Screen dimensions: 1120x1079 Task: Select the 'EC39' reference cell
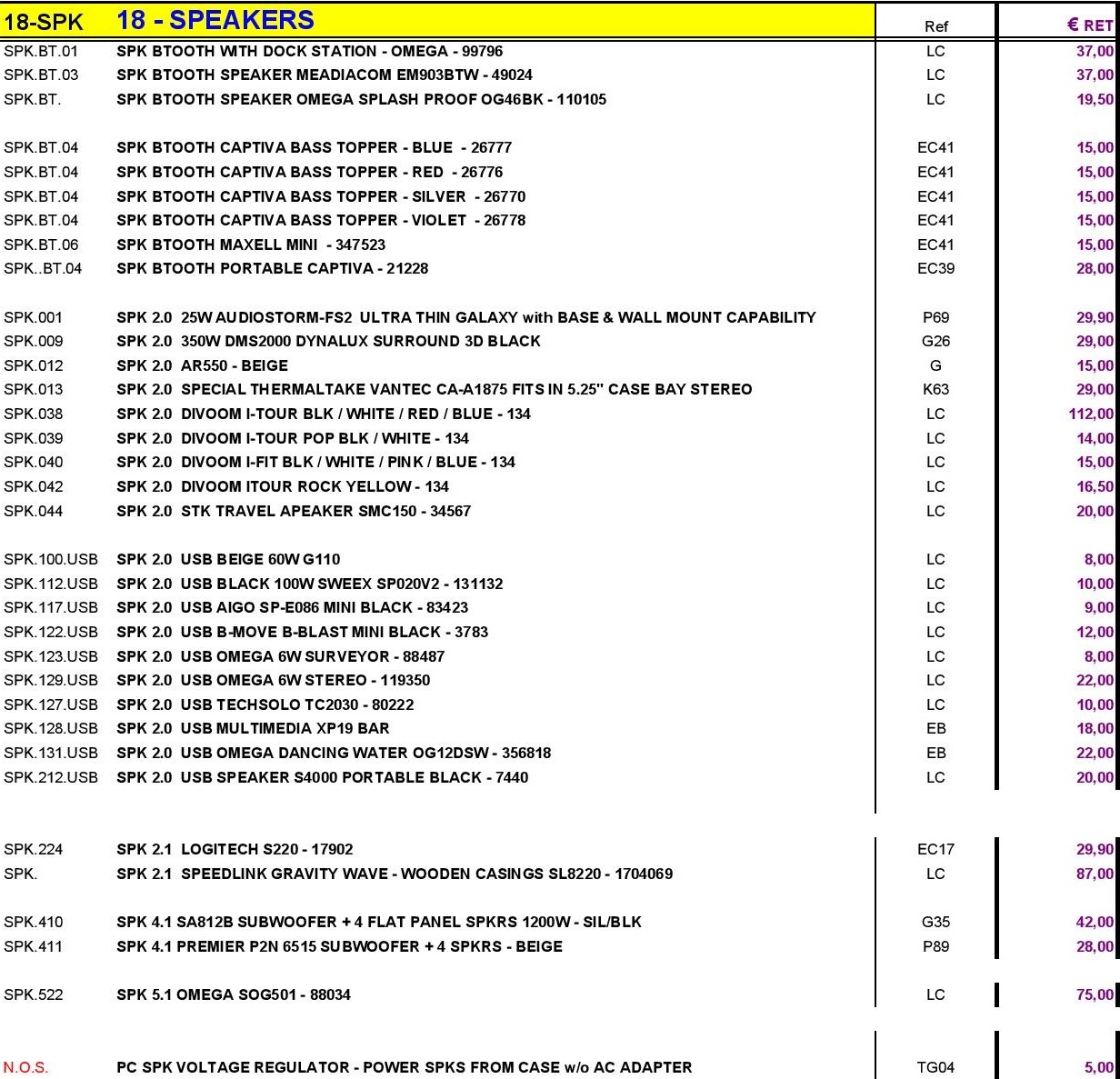tap(935, 268)
